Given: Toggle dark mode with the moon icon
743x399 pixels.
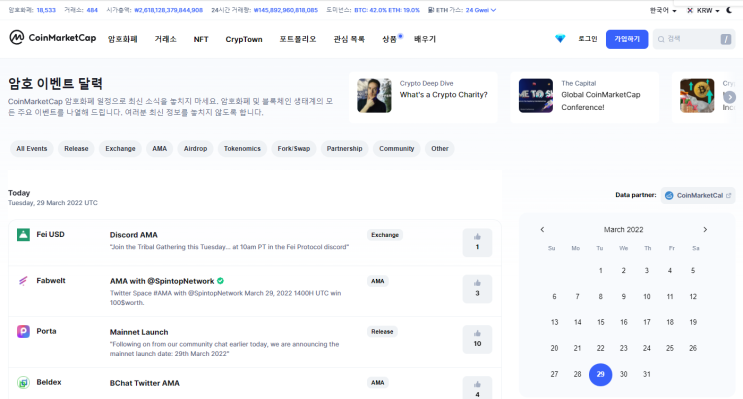Looking at the screenshot, I should 729,10.
